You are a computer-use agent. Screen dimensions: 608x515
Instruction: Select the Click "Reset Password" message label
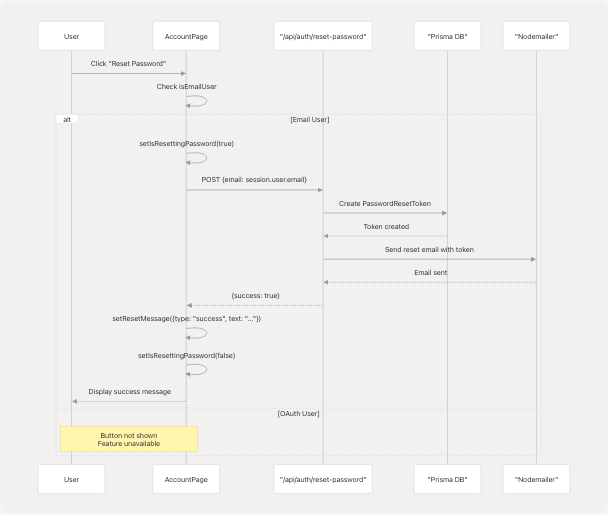pyautogui.click(x=128, y=64)
